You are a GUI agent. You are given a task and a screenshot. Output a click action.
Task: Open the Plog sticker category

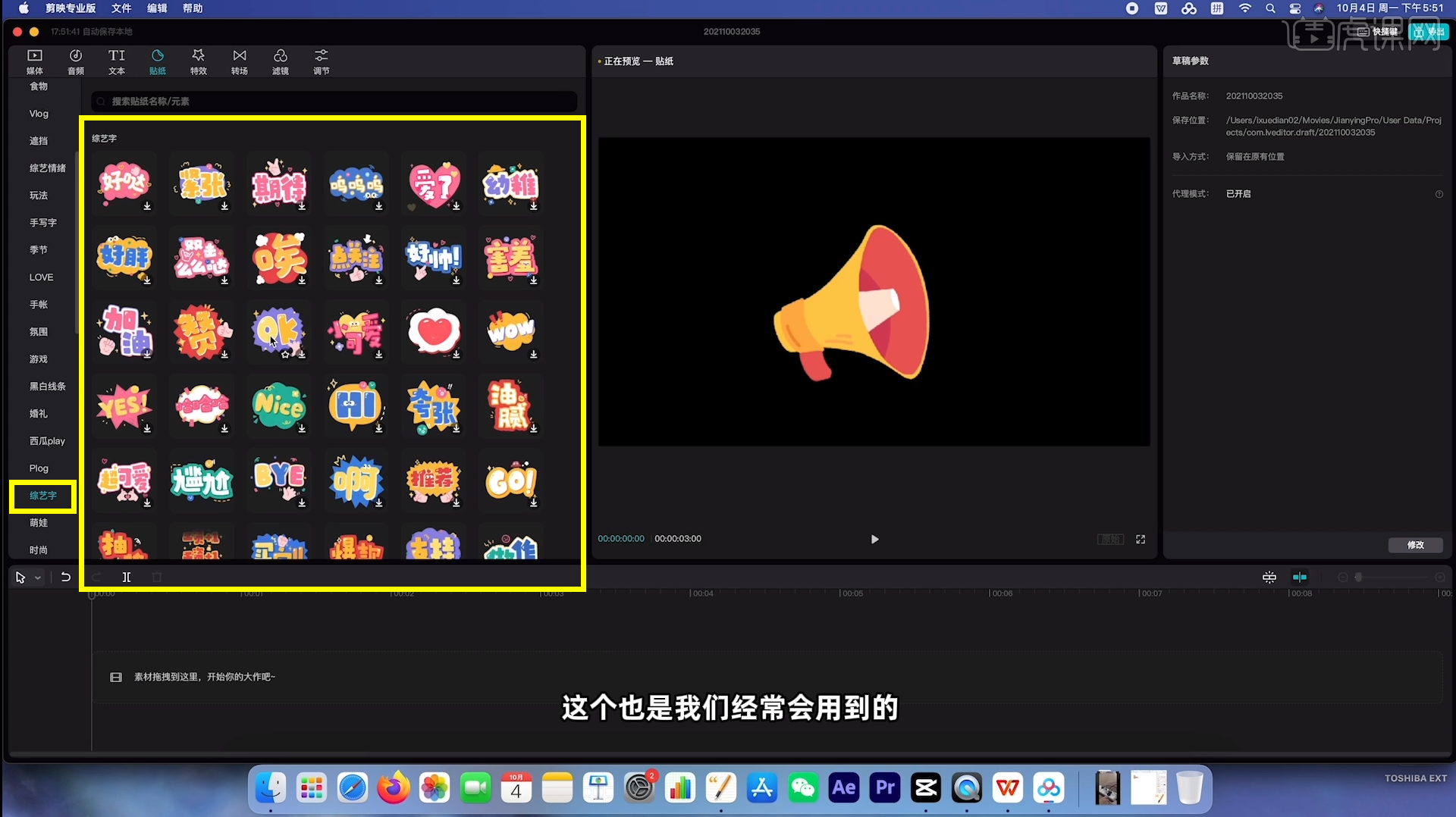(x=39, y=468)
